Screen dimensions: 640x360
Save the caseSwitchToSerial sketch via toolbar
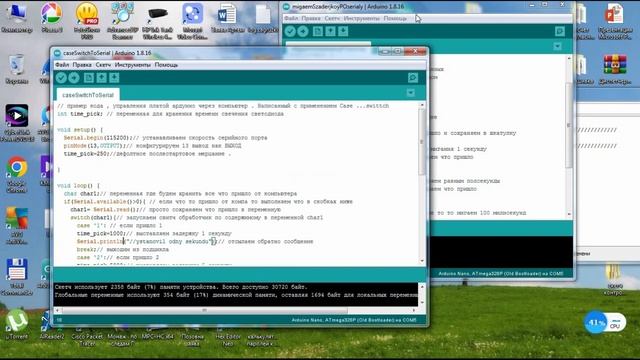coord(114,78)
